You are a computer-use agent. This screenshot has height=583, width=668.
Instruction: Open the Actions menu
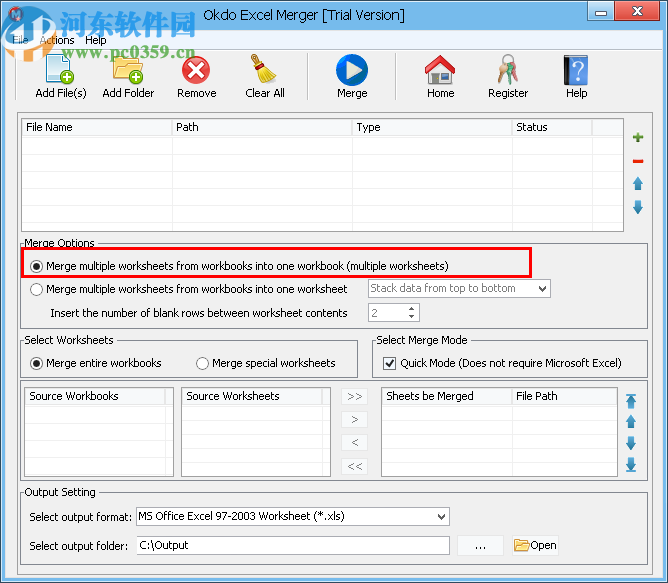pos(57,40)
